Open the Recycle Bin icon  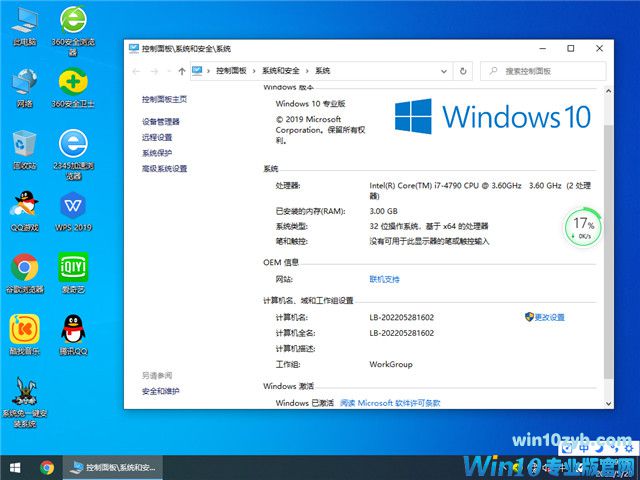pos(24,150)
